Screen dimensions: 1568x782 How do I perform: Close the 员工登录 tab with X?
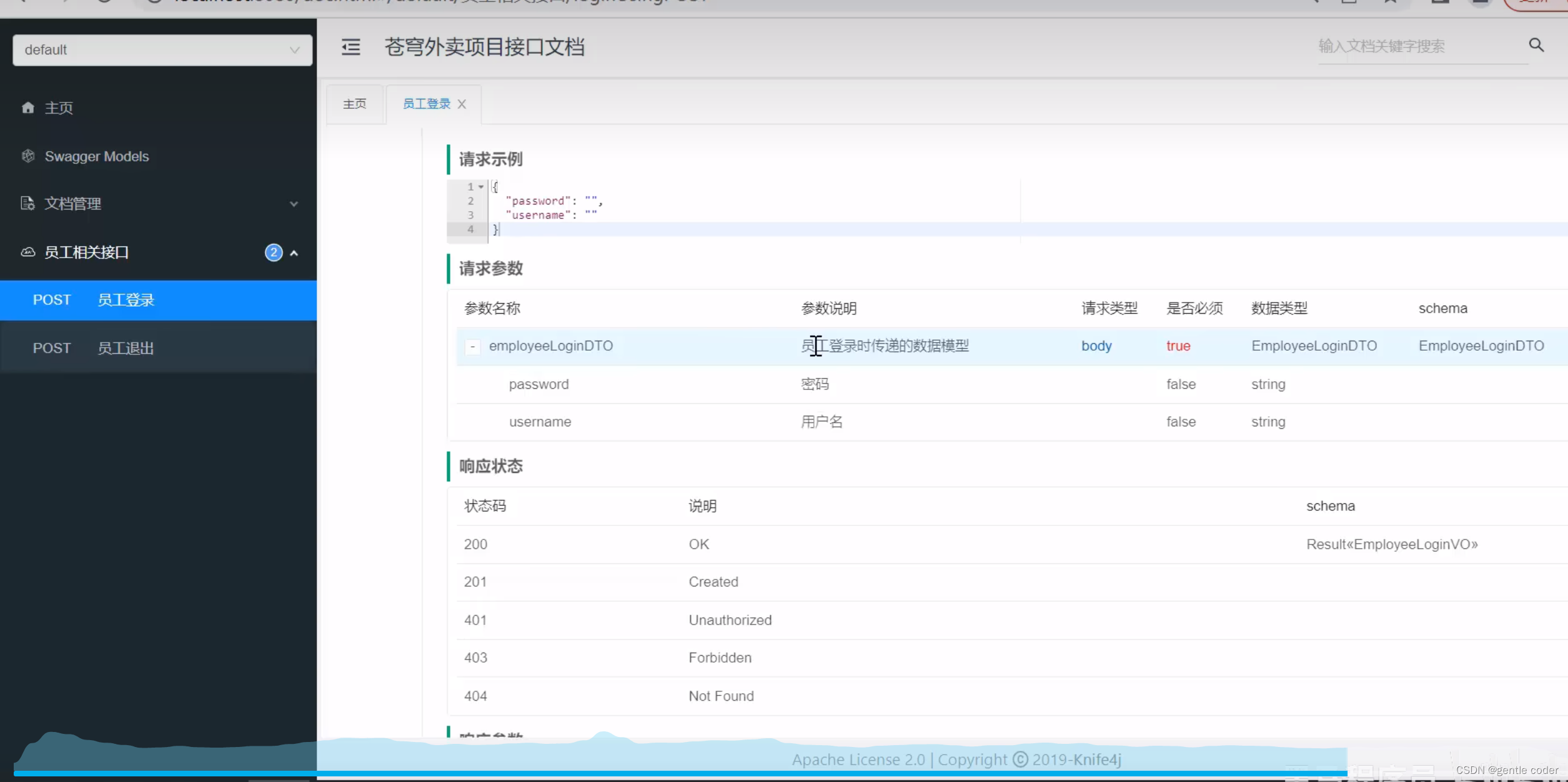point(462,104)
